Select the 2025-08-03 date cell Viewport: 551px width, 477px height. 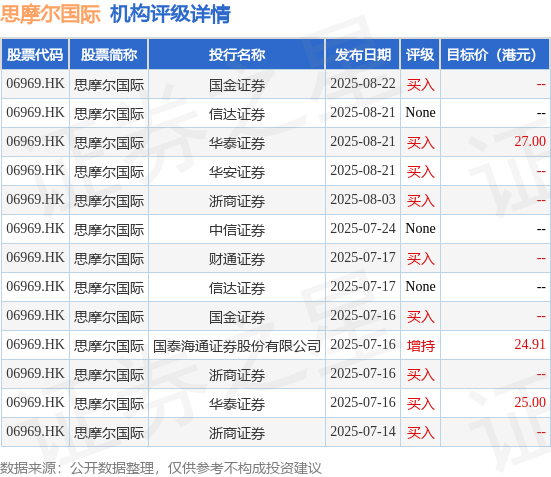pyautogui.click(x=363, y=200)
